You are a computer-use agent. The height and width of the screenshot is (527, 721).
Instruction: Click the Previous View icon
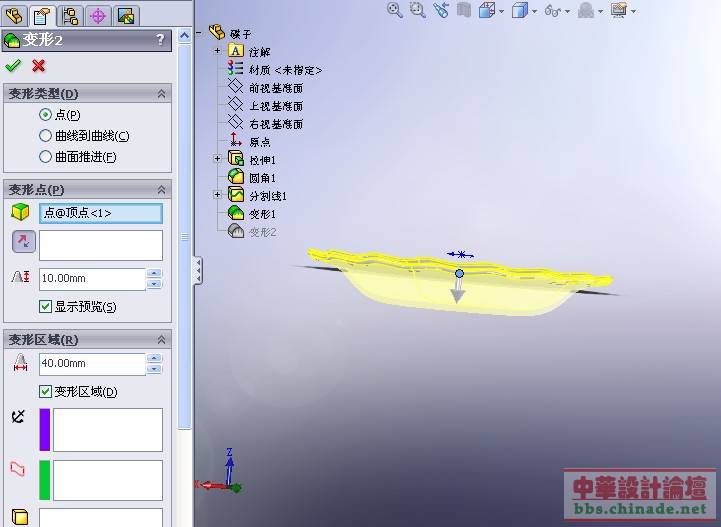pos(441,10)
